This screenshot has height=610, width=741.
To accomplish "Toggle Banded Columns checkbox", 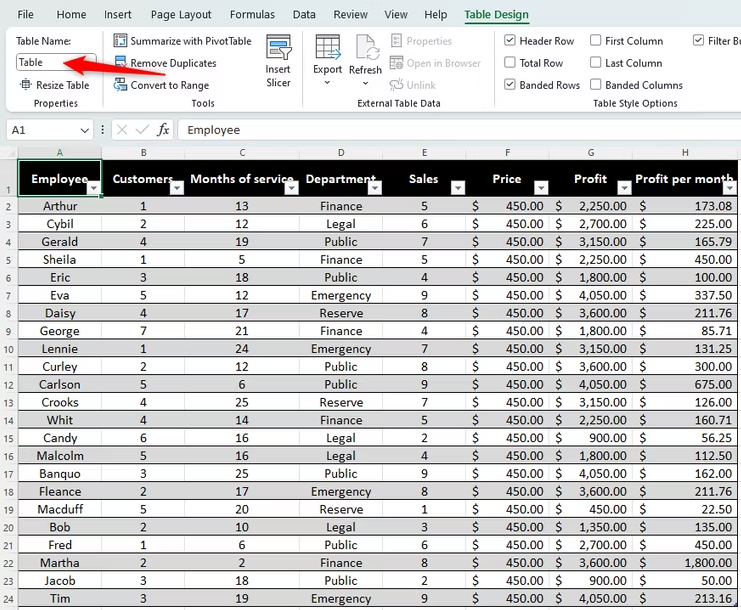I will (x=595, y=85).
